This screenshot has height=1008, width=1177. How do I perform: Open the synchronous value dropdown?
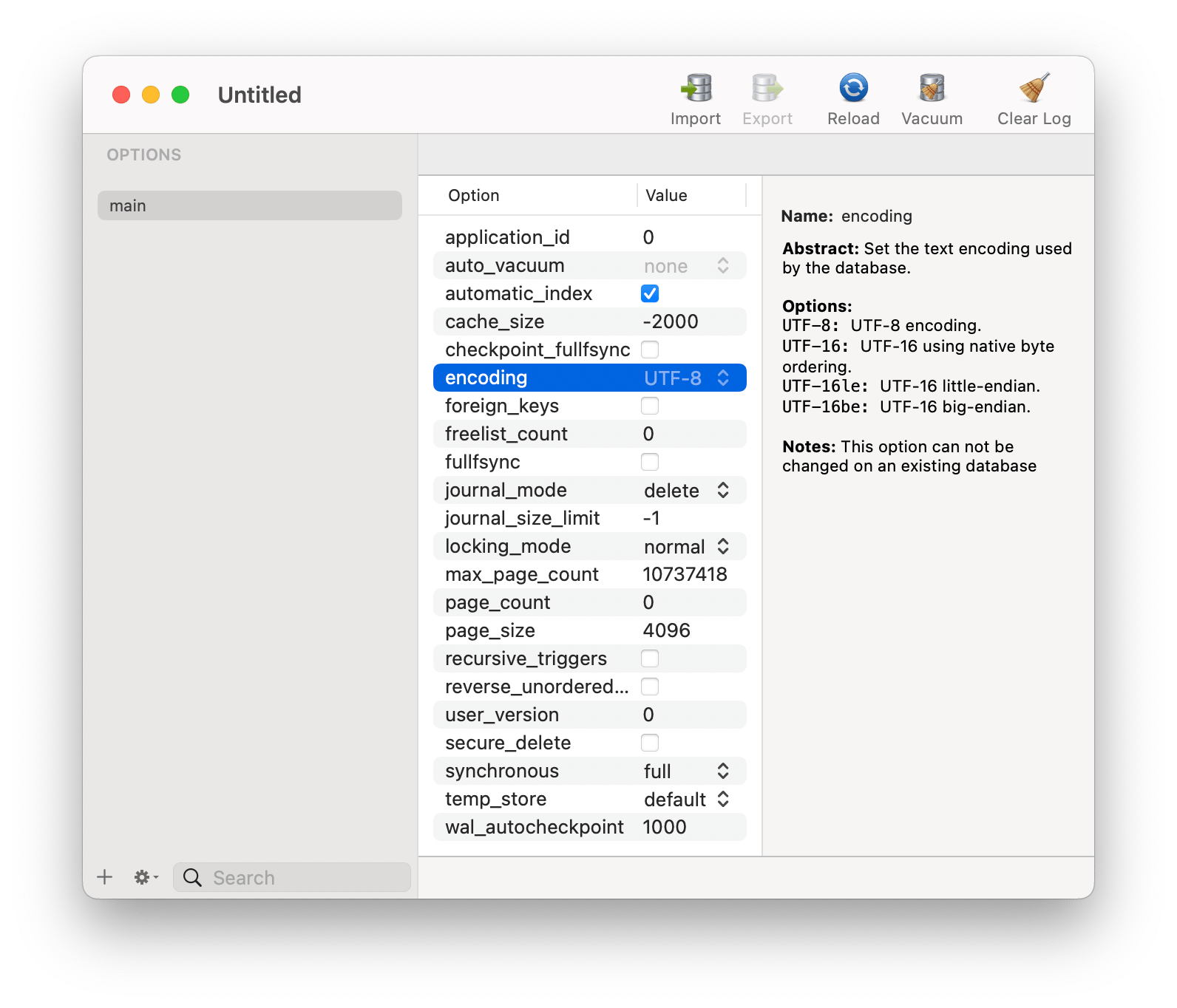tap(685, 772)
